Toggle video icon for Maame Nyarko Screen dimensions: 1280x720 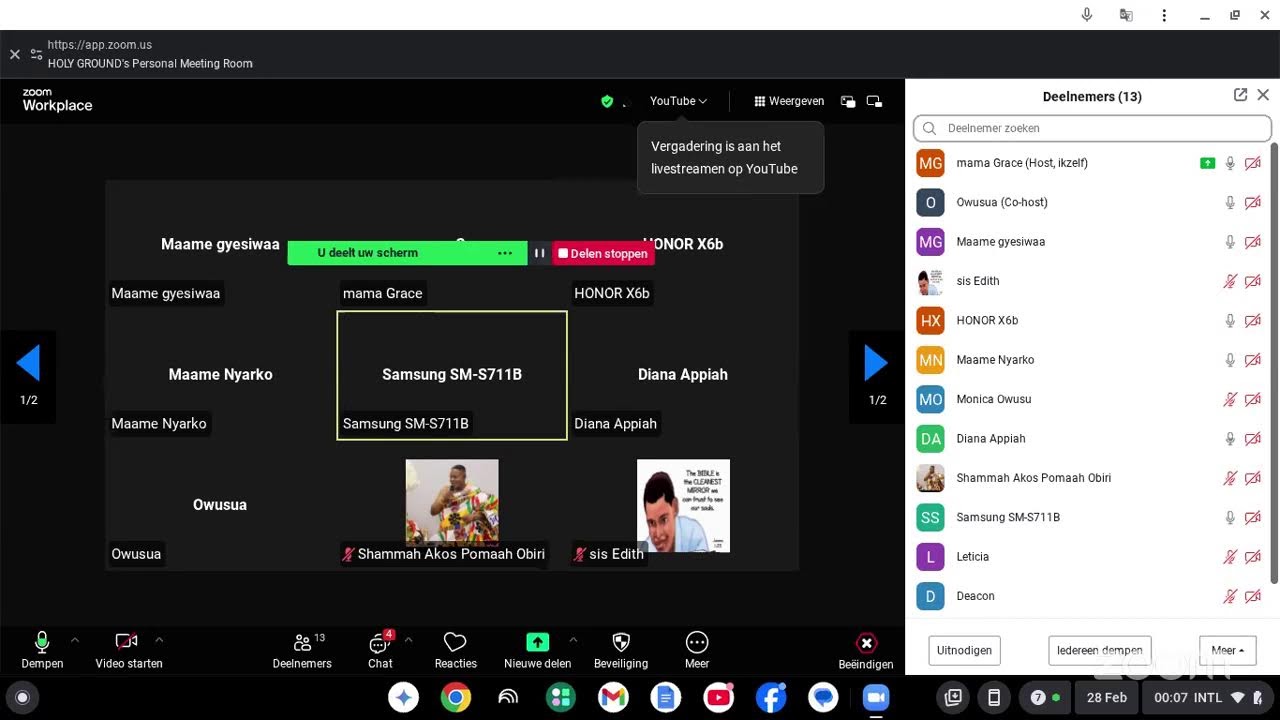click(x=1252, y=360)
